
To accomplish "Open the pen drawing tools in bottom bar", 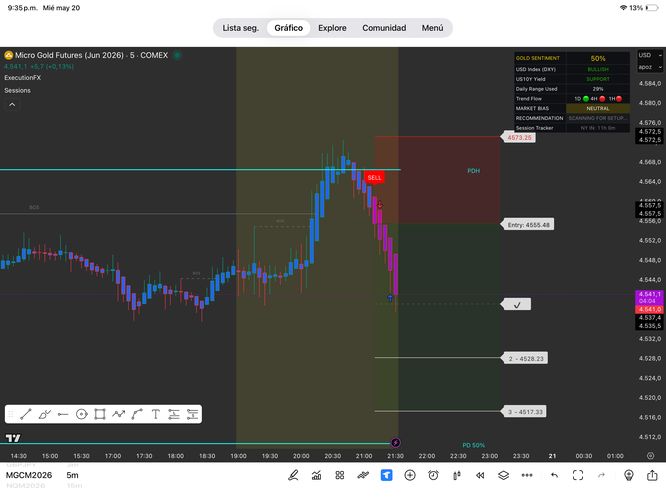I will (293, 475).
